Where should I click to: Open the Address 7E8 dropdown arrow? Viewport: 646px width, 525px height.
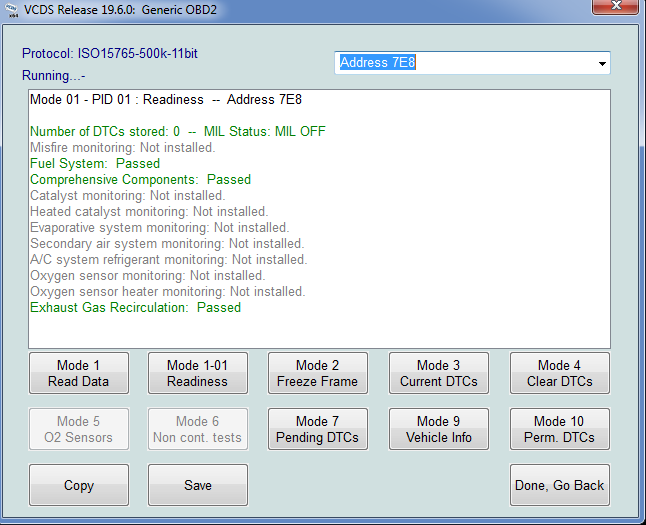[x=602, y=63]
